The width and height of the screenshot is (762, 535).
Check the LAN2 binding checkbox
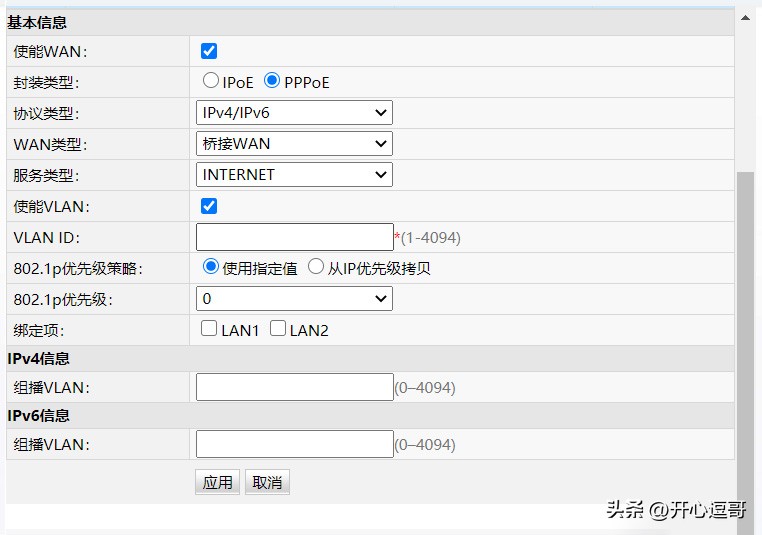click(278, 328)
